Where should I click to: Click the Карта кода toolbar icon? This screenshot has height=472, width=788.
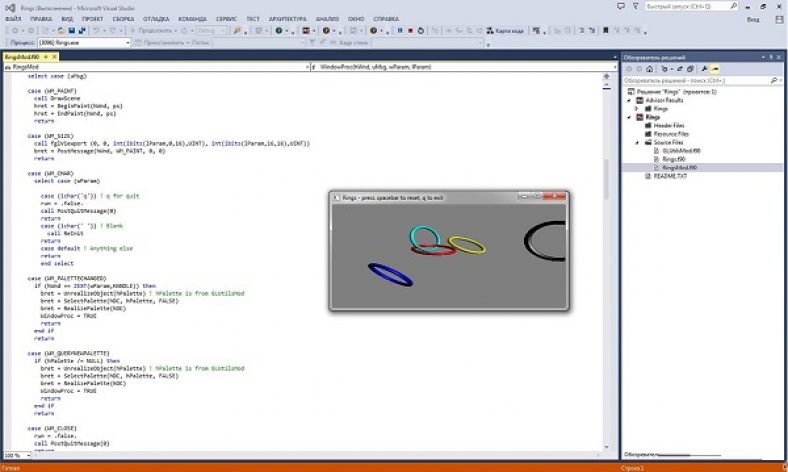pos(505,31)
